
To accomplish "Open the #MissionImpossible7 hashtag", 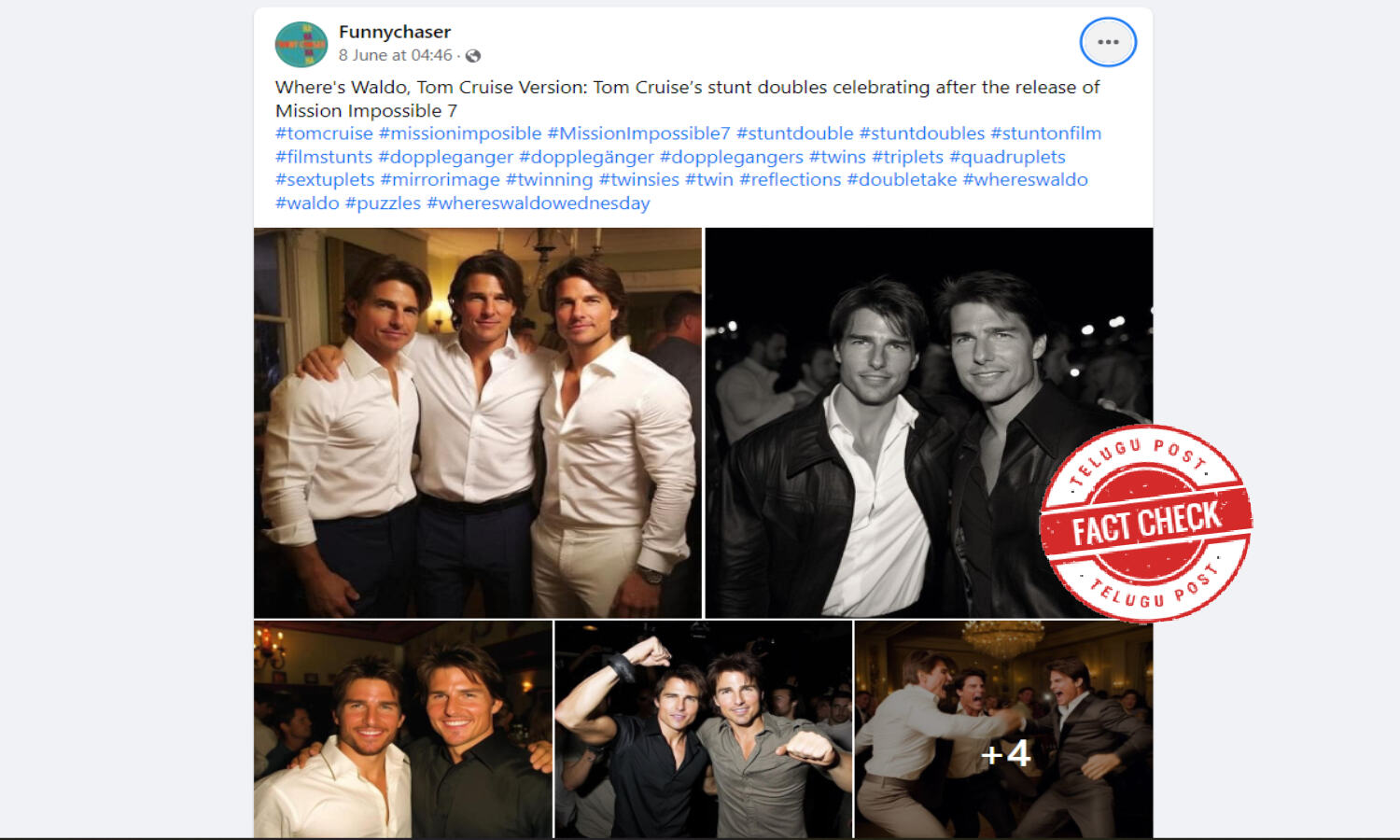I will pos(638,133).
